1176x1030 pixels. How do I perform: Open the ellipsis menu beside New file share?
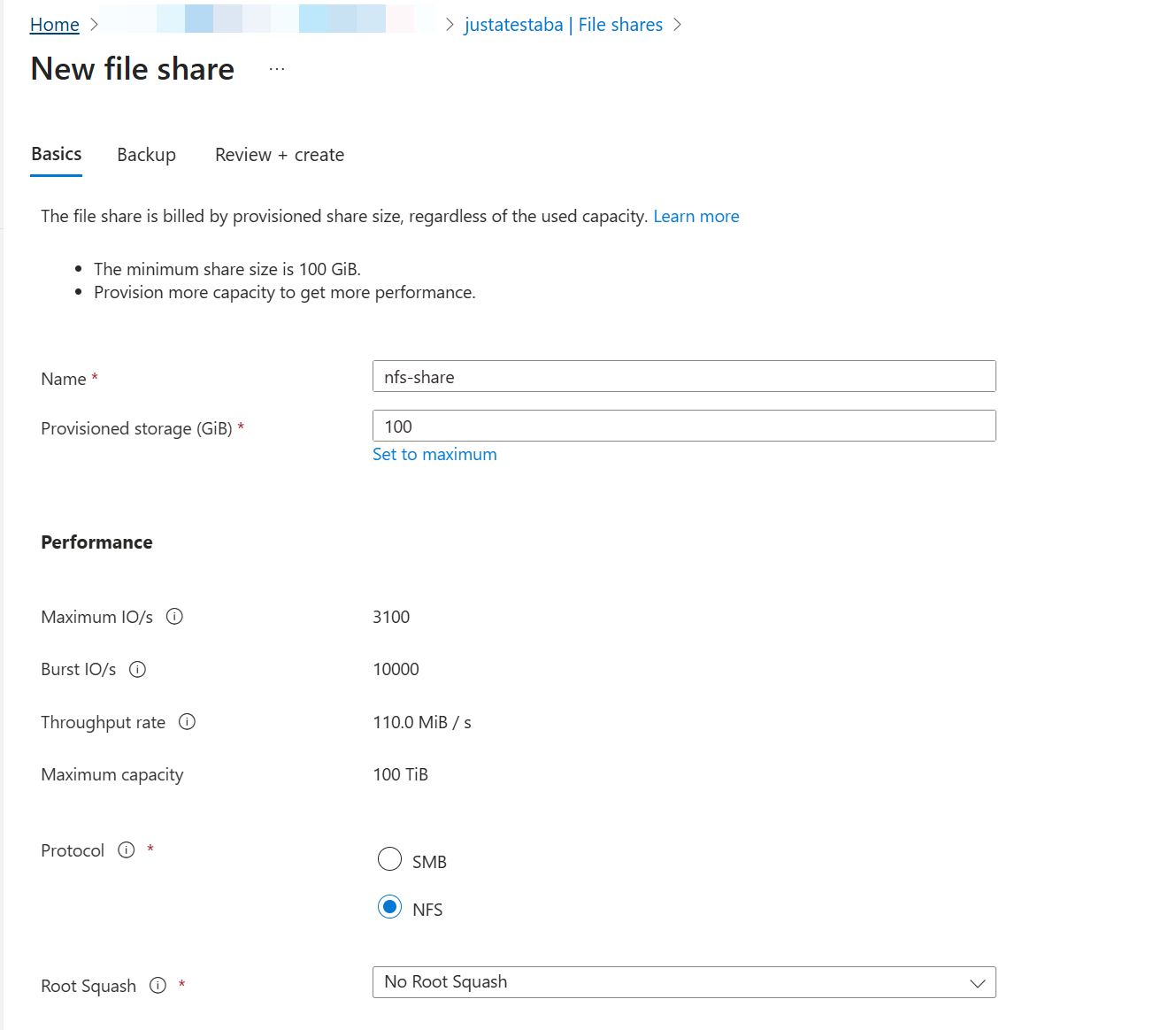(x=277, y=69)
